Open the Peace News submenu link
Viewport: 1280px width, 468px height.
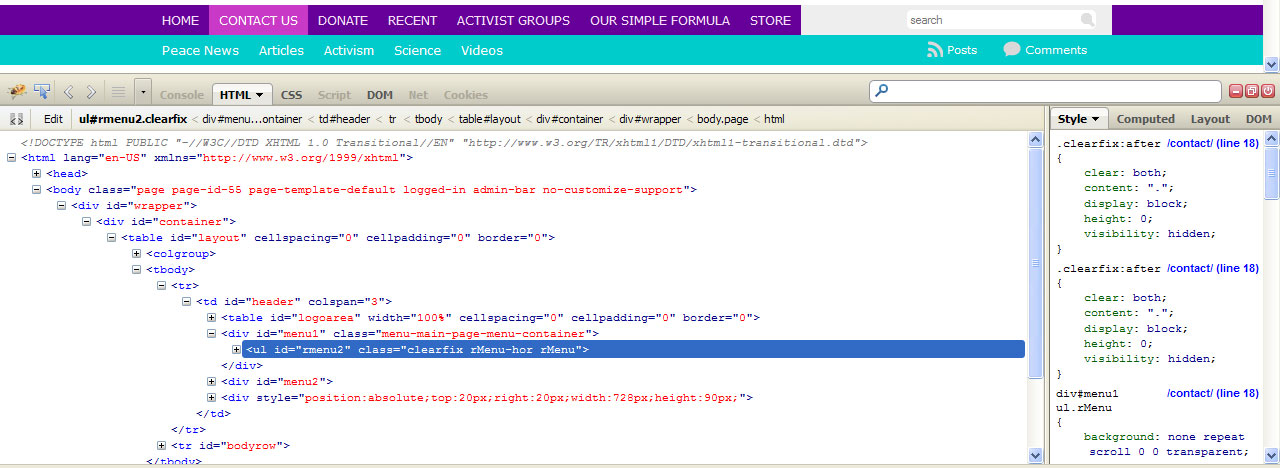pos(200,51)
